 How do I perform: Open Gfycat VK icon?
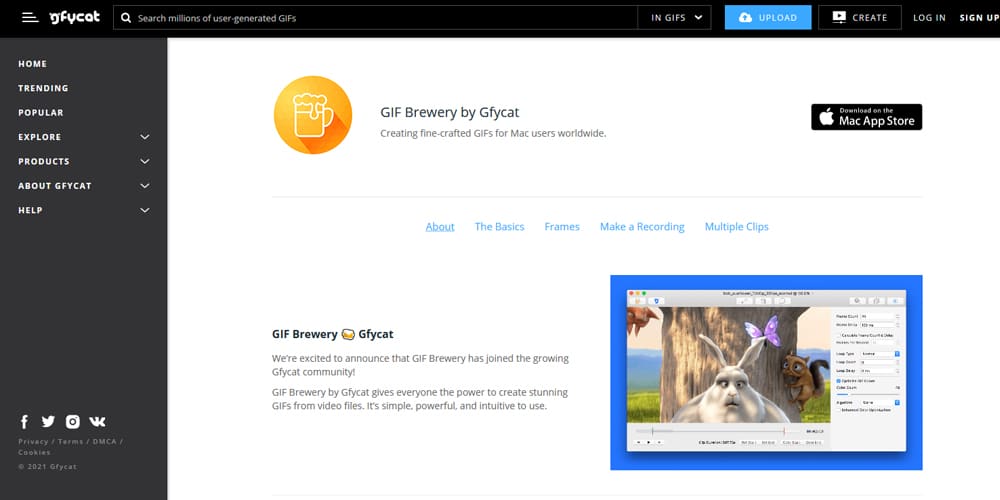[98, 422]
